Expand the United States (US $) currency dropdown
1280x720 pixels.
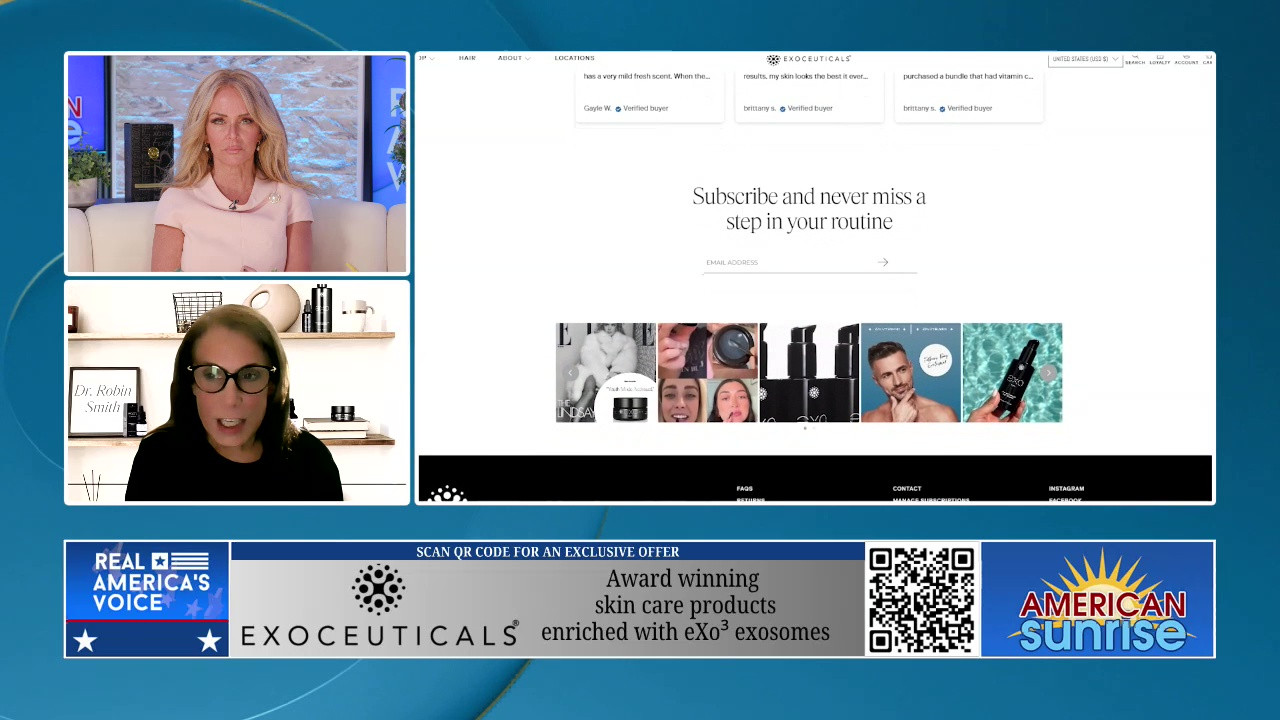pyautogui.click(x=1085, y=59)
